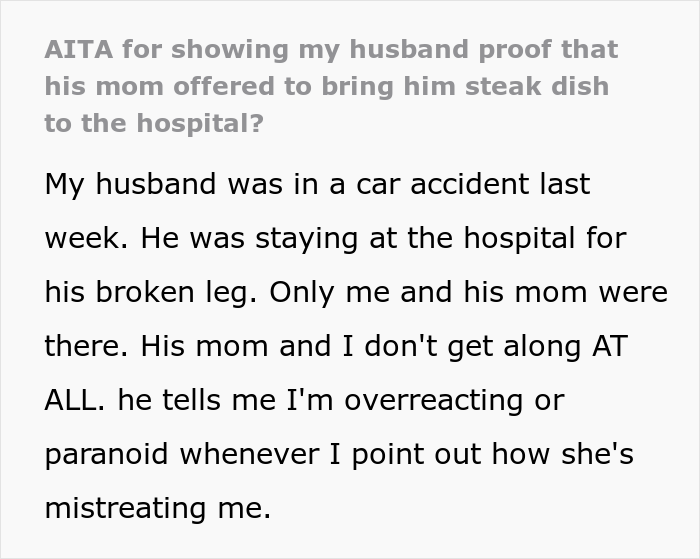Click the word "AITA" in the title

pos(79,49)
